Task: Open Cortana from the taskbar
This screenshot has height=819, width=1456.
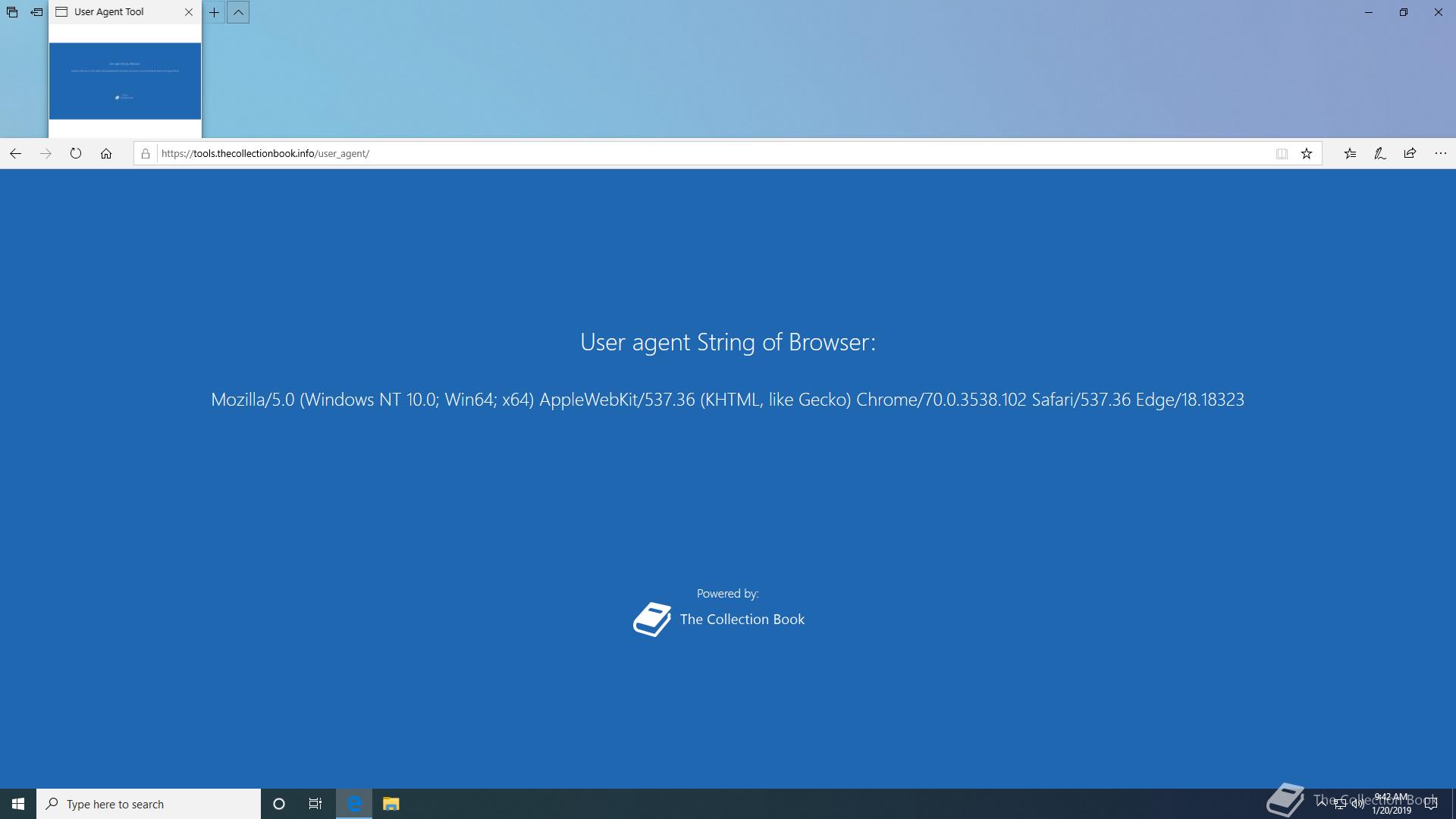Action: coord(279,804)
